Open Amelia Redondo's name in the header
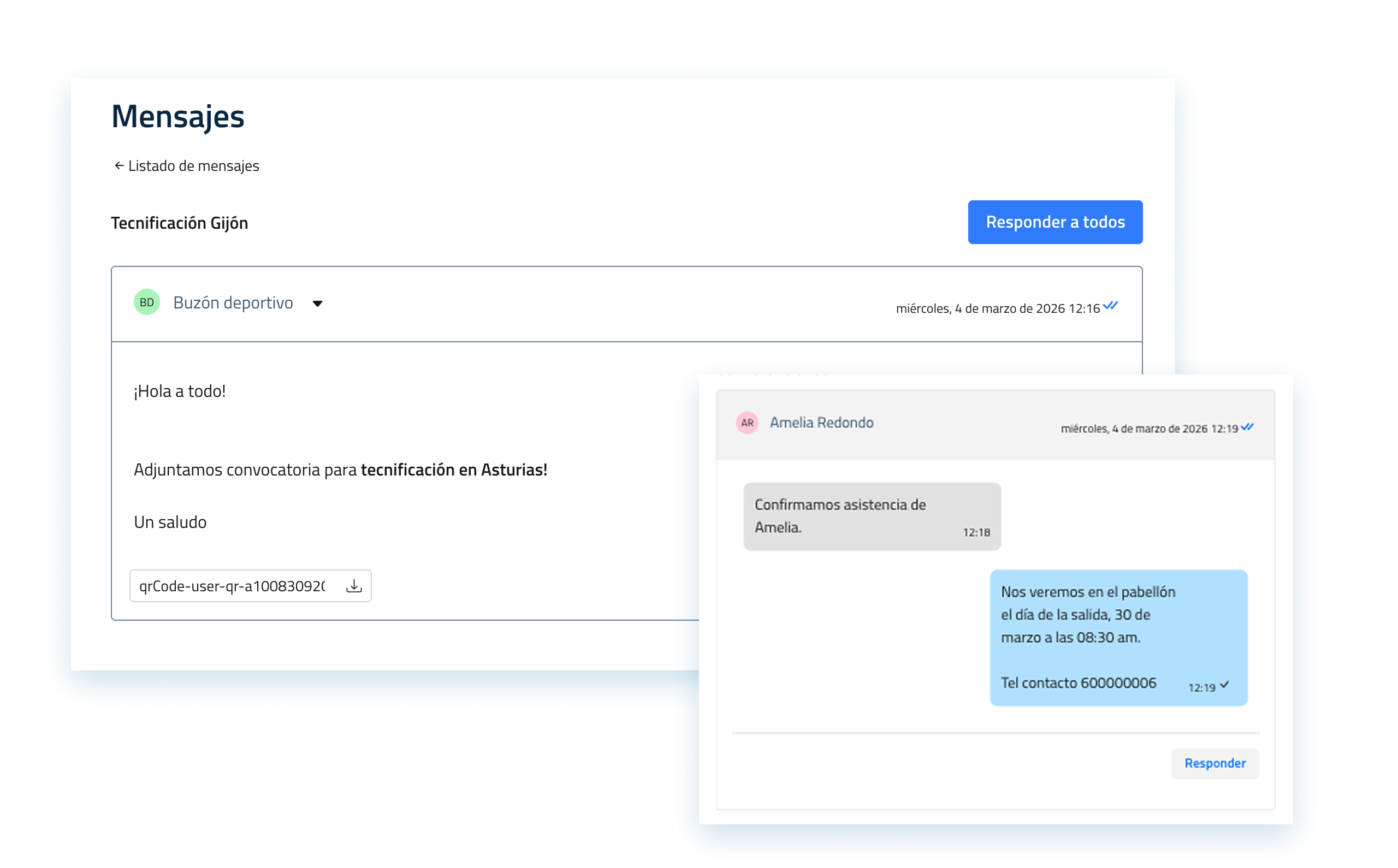The width and height of the screenshot is (1398, 868). pos(821,423)
